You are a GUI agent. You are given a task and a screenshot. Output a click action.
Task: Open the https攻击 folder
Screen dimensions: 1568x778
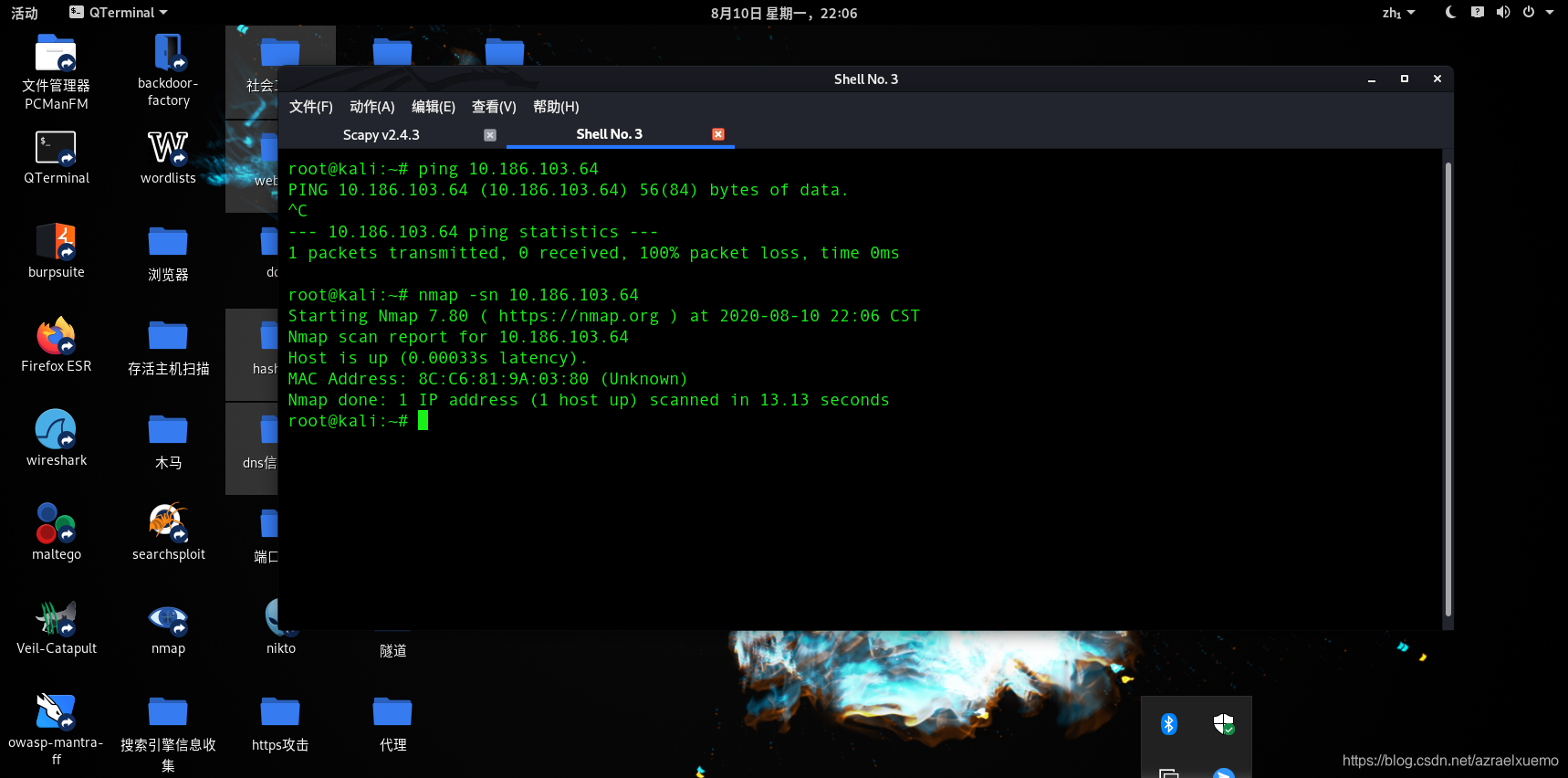pos(280,723)
